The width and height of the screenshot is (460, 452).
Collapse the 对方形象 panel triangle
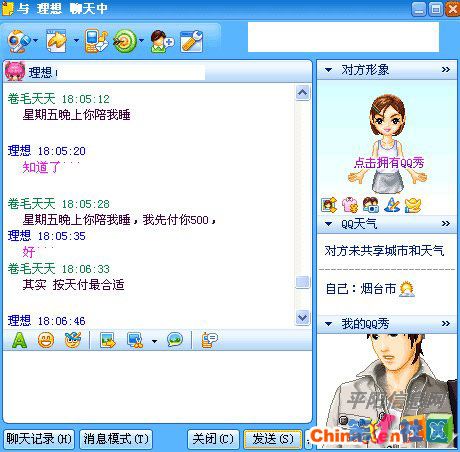click(328, 70)
